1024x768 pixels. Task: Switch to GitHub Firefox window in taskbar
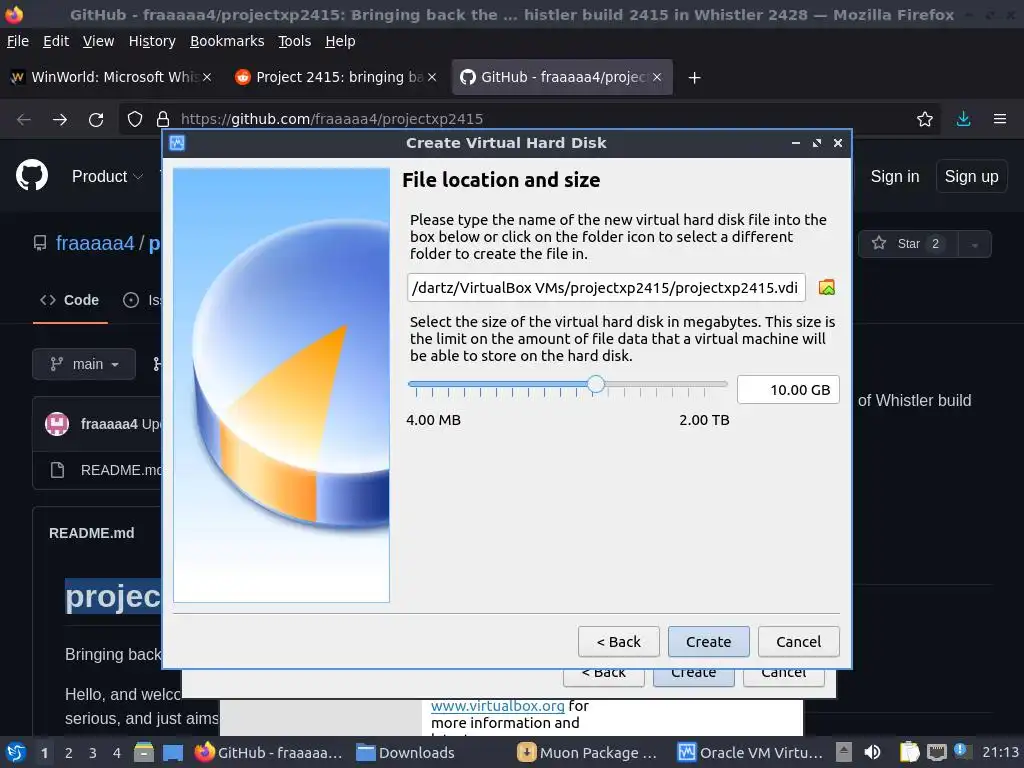point(269,752)
